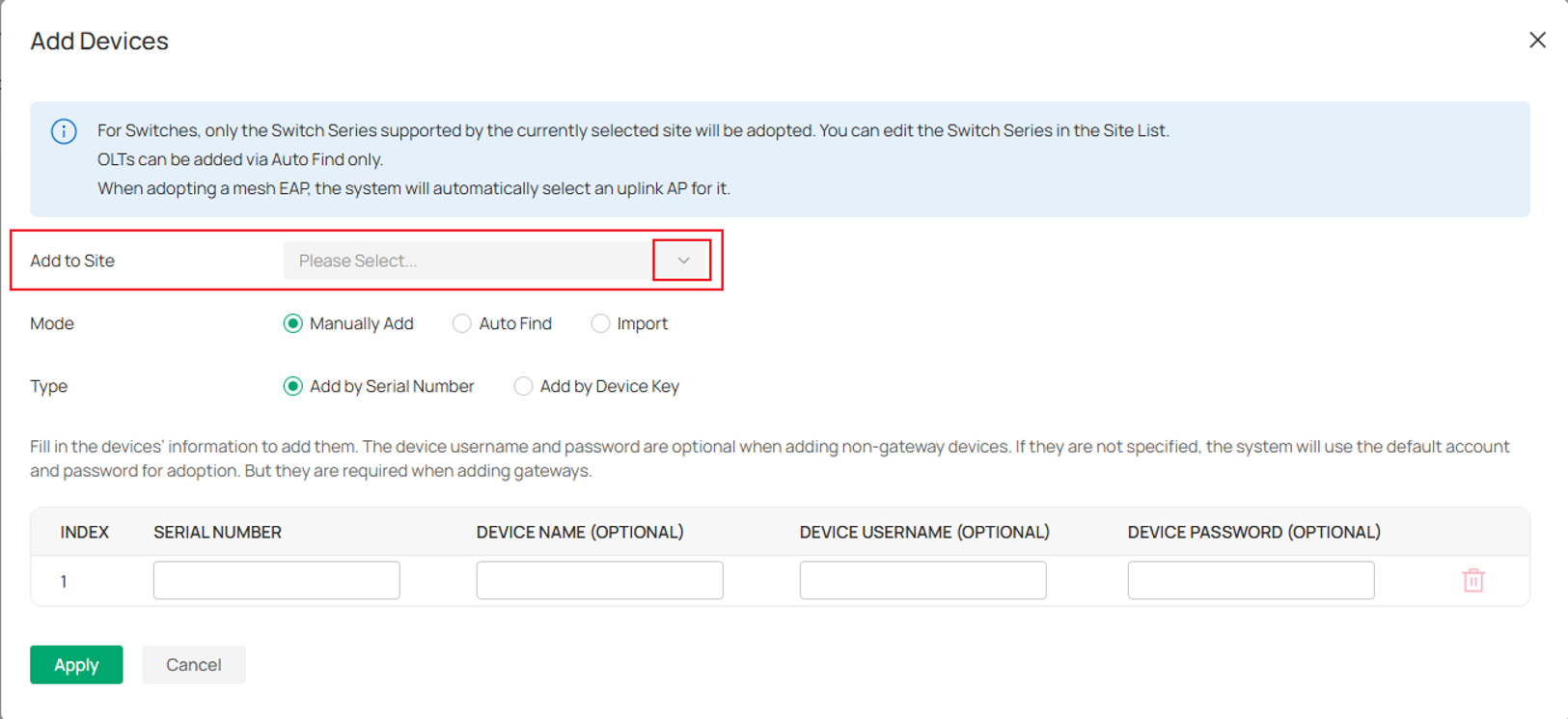Expand the Add to Site dropdown arrow

(683, 261)
